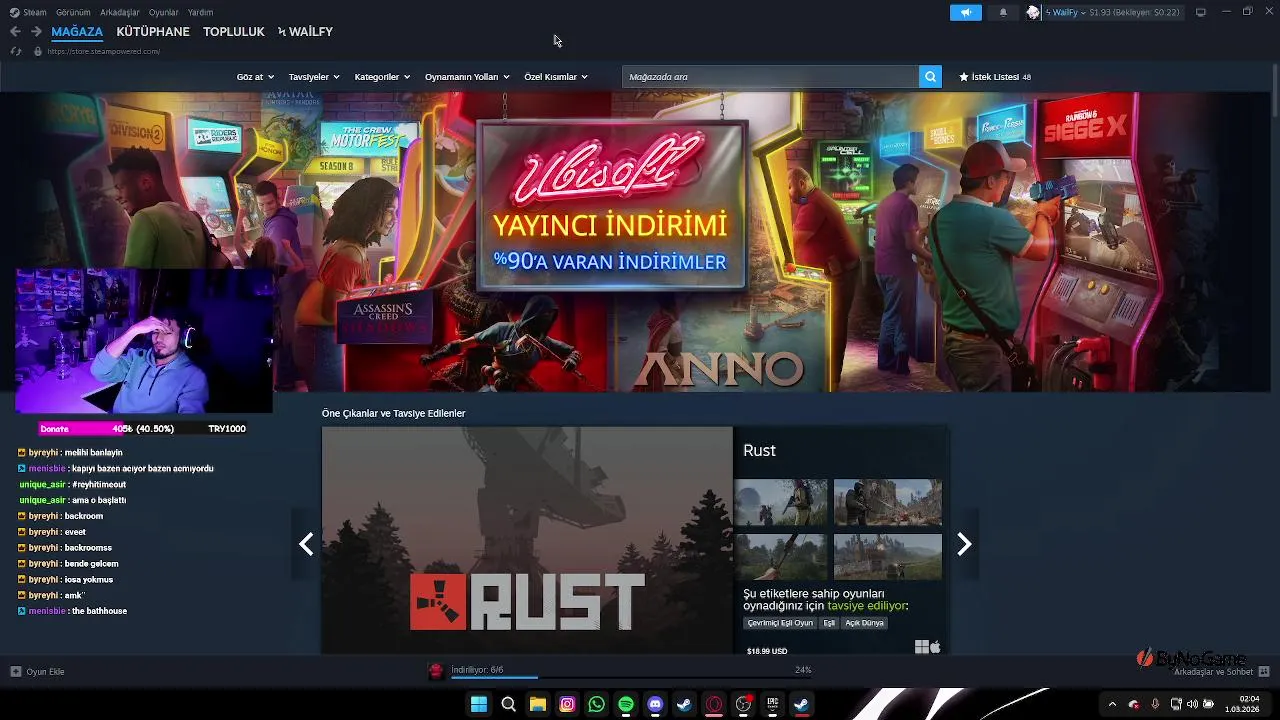Image resolution: width=1280 pixels, height=720 pixels.
Task: Open İstek Listesi wishlist link
Action: [995, 77]
